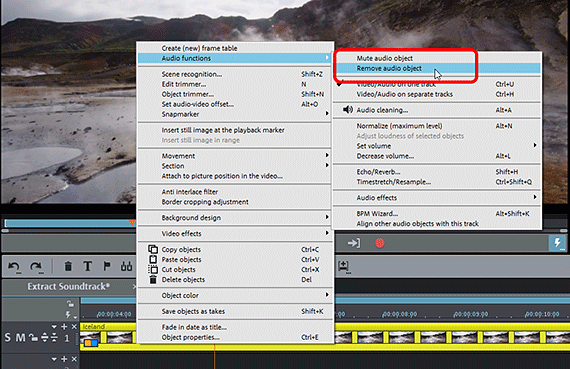The width and height of the screenshot is (570, 369).
Task: Open Echo/Reverb dialog
Action: [437, 172]
